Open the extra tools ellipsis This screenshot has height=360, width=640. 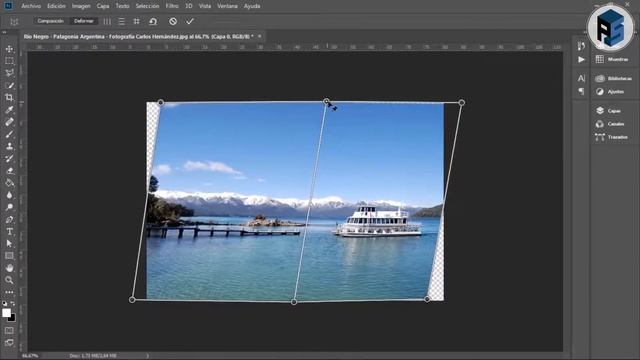click(9, 292)
